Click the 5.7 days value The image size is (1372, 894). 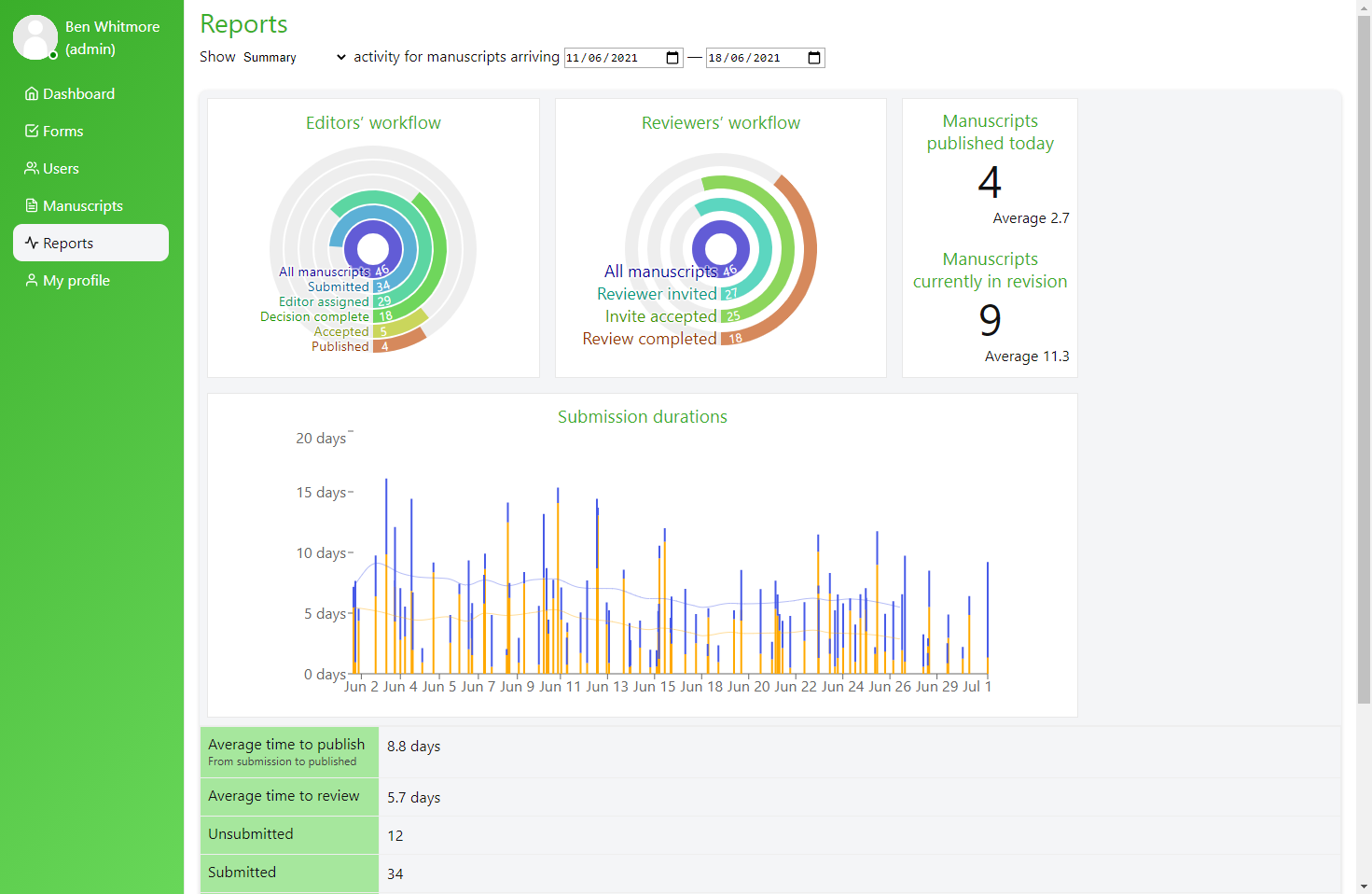coord(413,798)
